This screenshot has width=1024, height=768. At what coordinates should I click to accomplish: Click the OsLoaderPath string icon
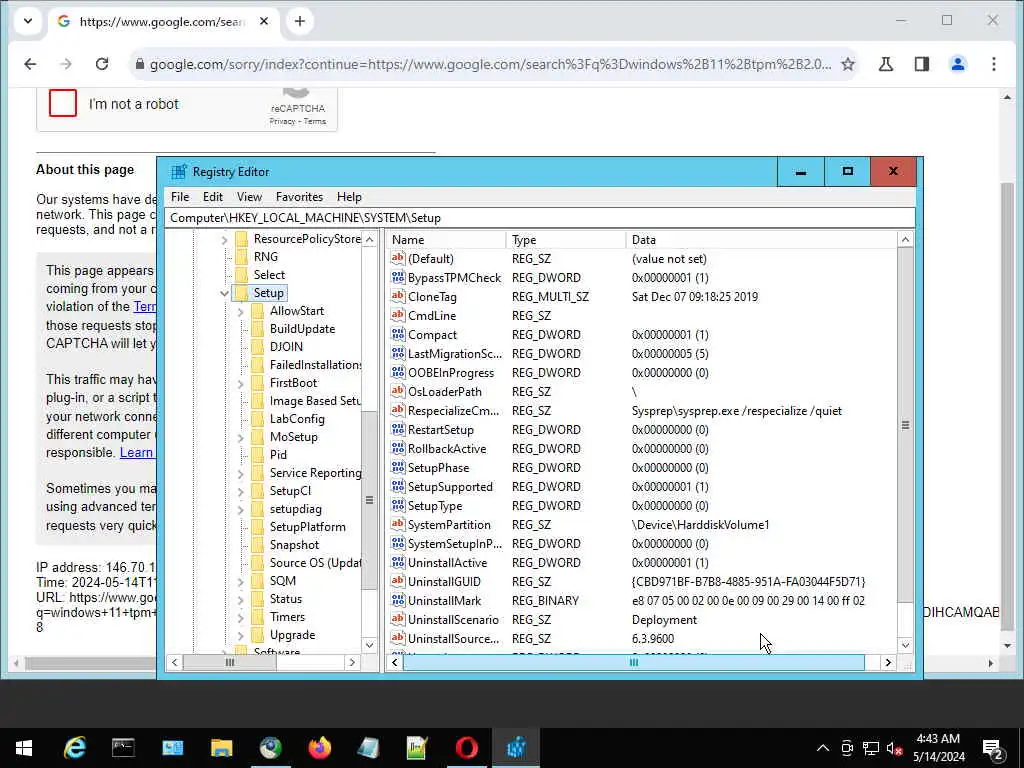(398, 391)
